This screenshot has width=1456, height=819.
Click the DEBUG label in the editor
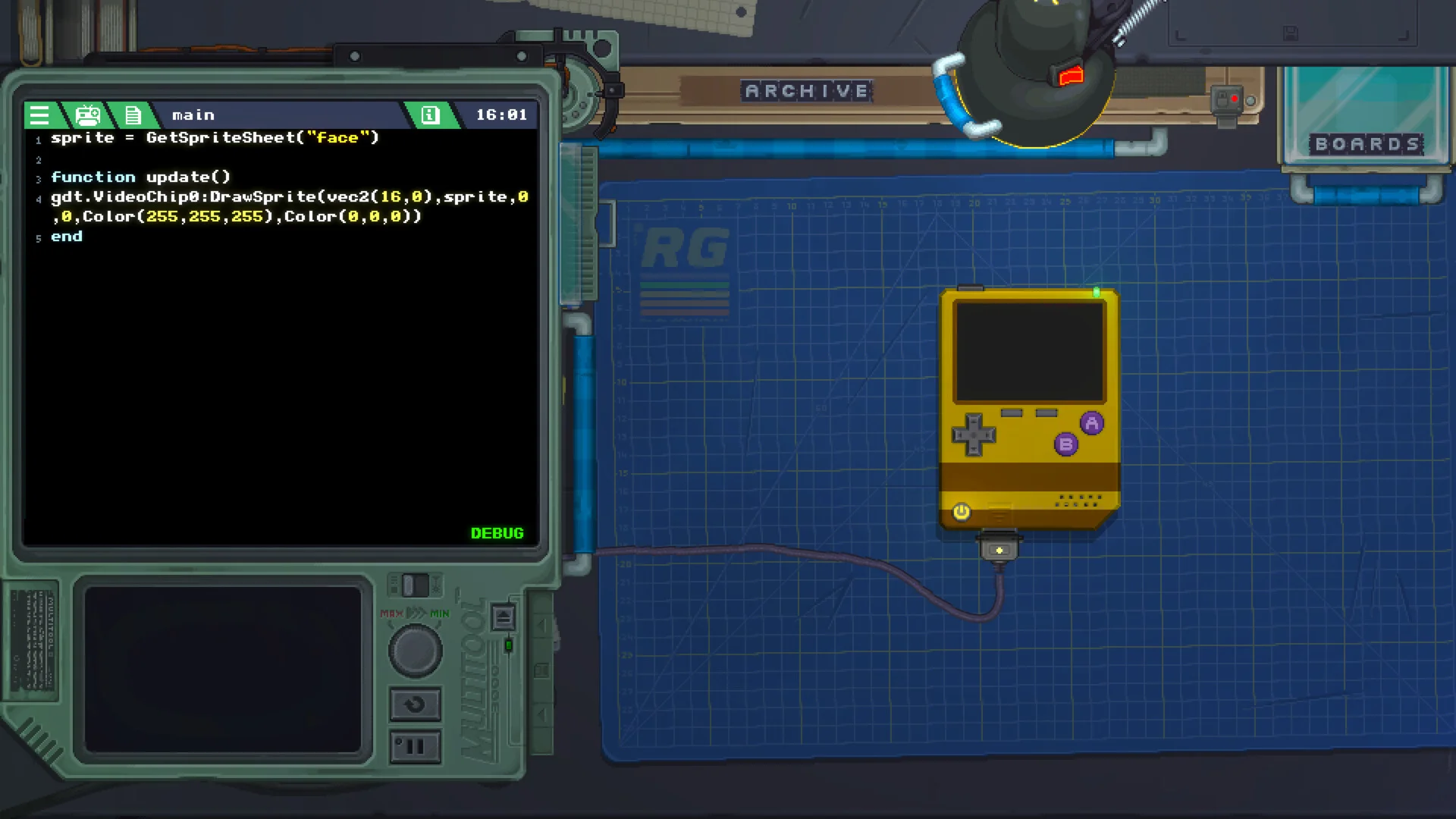click(x=497, y=533)
